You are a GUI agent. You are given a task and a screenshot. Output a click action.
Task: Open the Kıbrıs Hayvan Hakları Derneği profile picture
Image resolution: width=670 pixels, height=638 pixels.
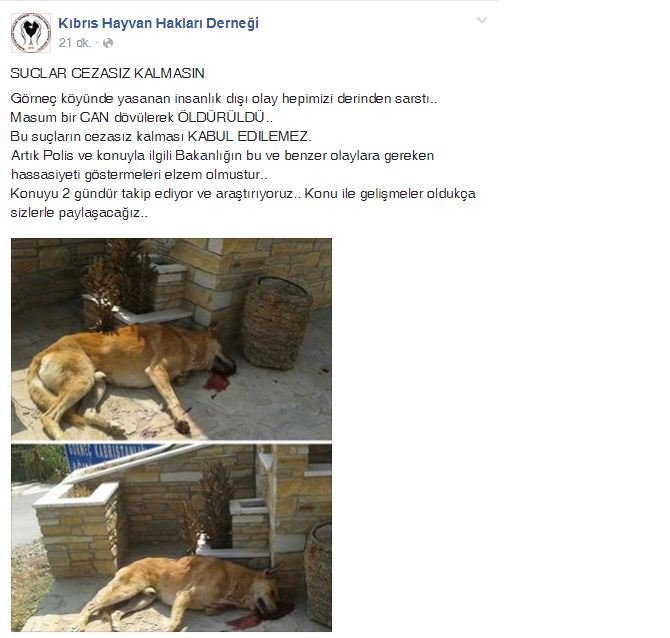(31, 33)
